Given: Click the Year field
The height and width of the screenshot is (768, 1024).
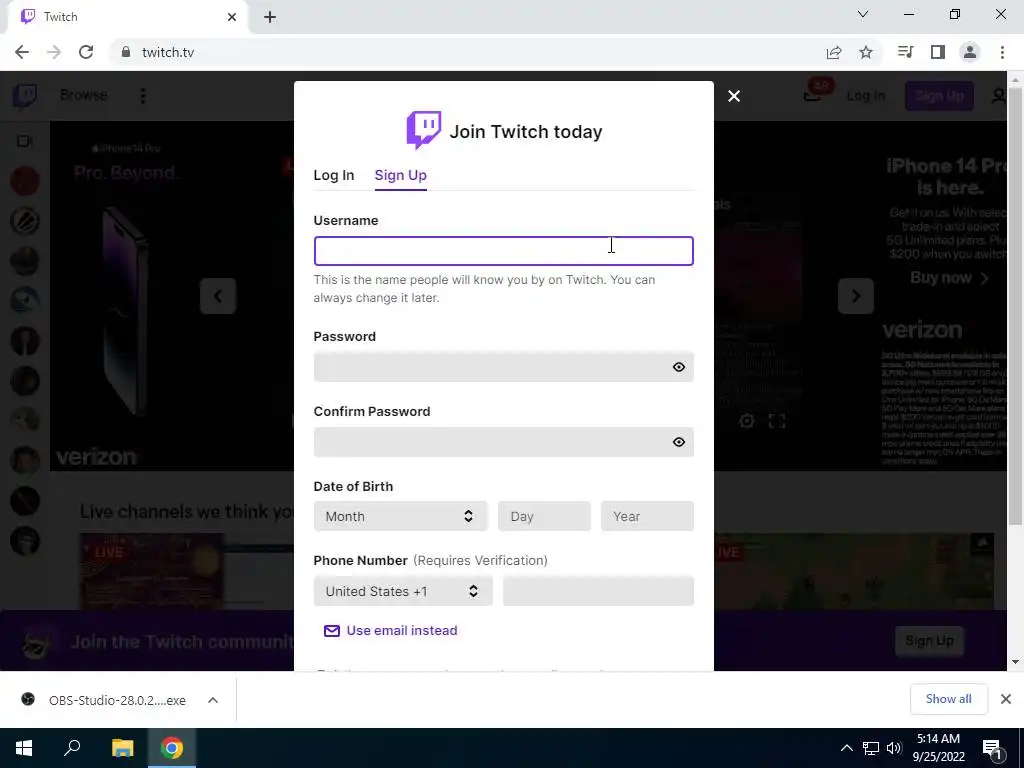Looking at the screenshot, I should click(x=647, y=516).
